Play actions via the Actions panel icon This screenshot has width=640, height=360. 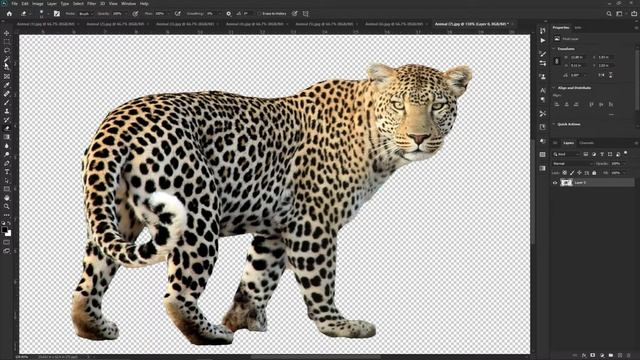[542, 40]
